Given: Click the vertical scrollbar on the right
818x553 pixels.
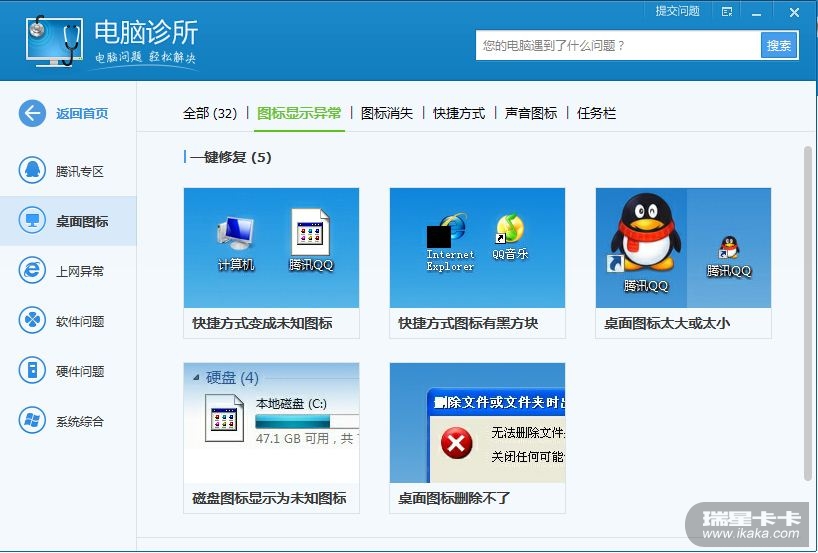Looking at the screenshot, I should tap(807, 300).
